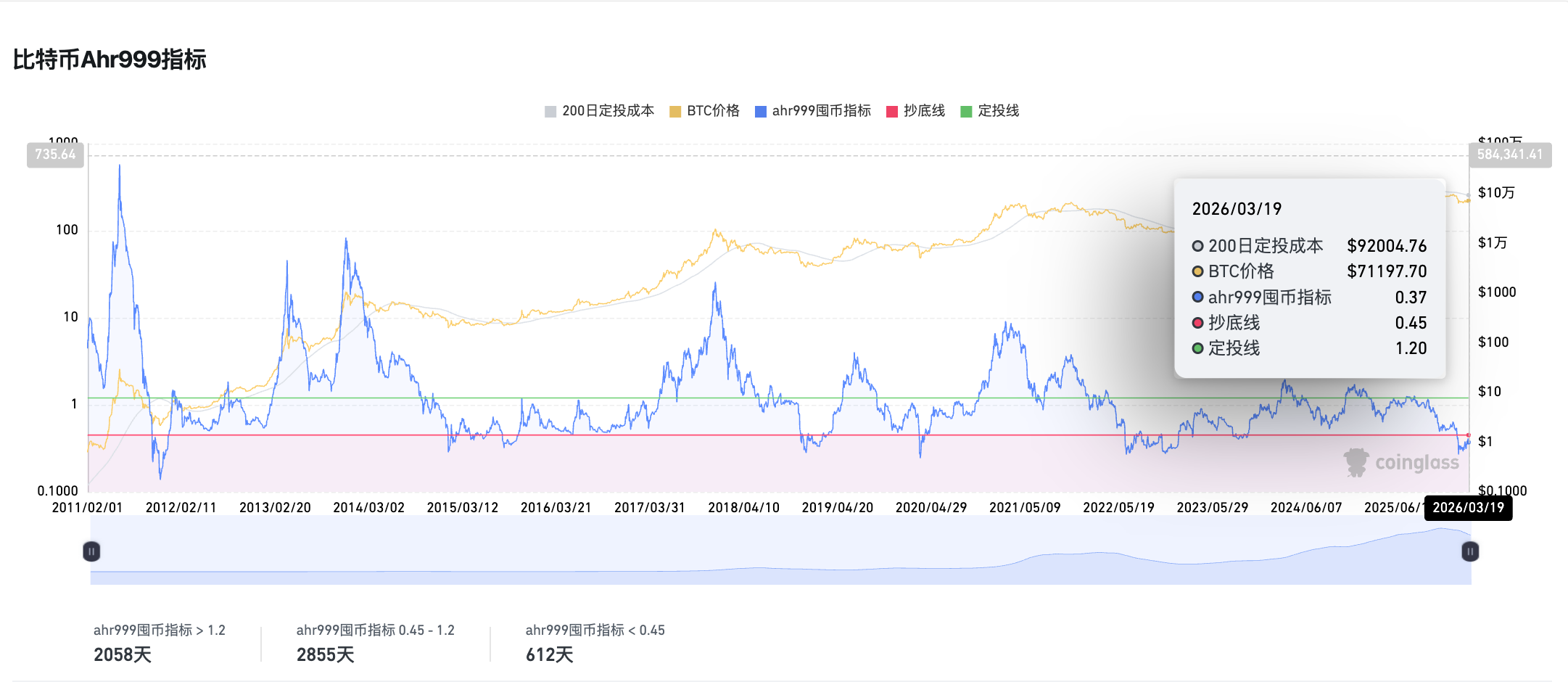Click the green dot beside 定投线 in tooltip
The width and height of the screenshot is (1568, 682).
[x=1197, y=349]
